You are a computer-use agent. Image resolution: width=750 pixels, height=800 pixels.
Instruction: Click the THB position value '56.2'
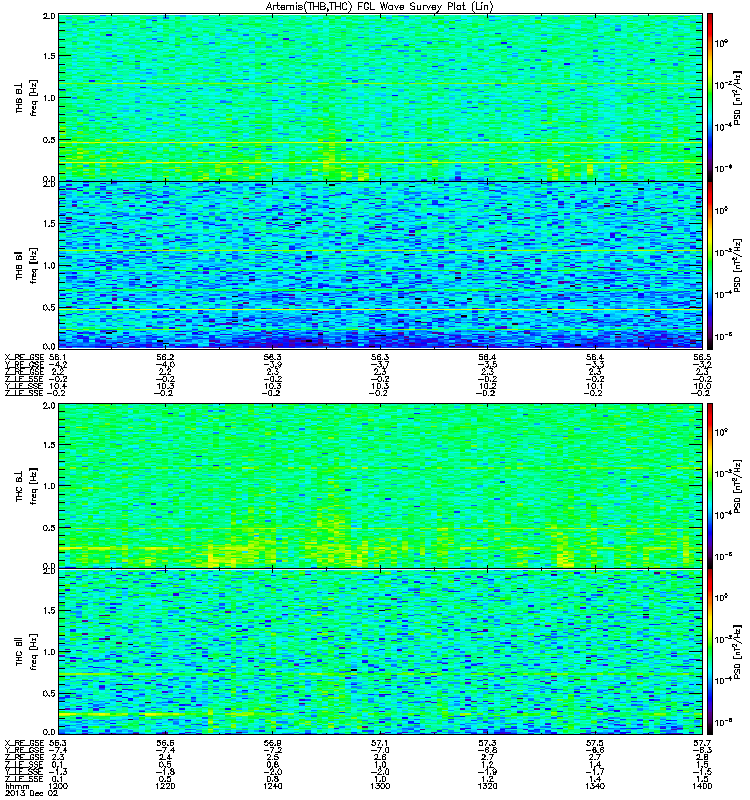click(x=165, y=357)
